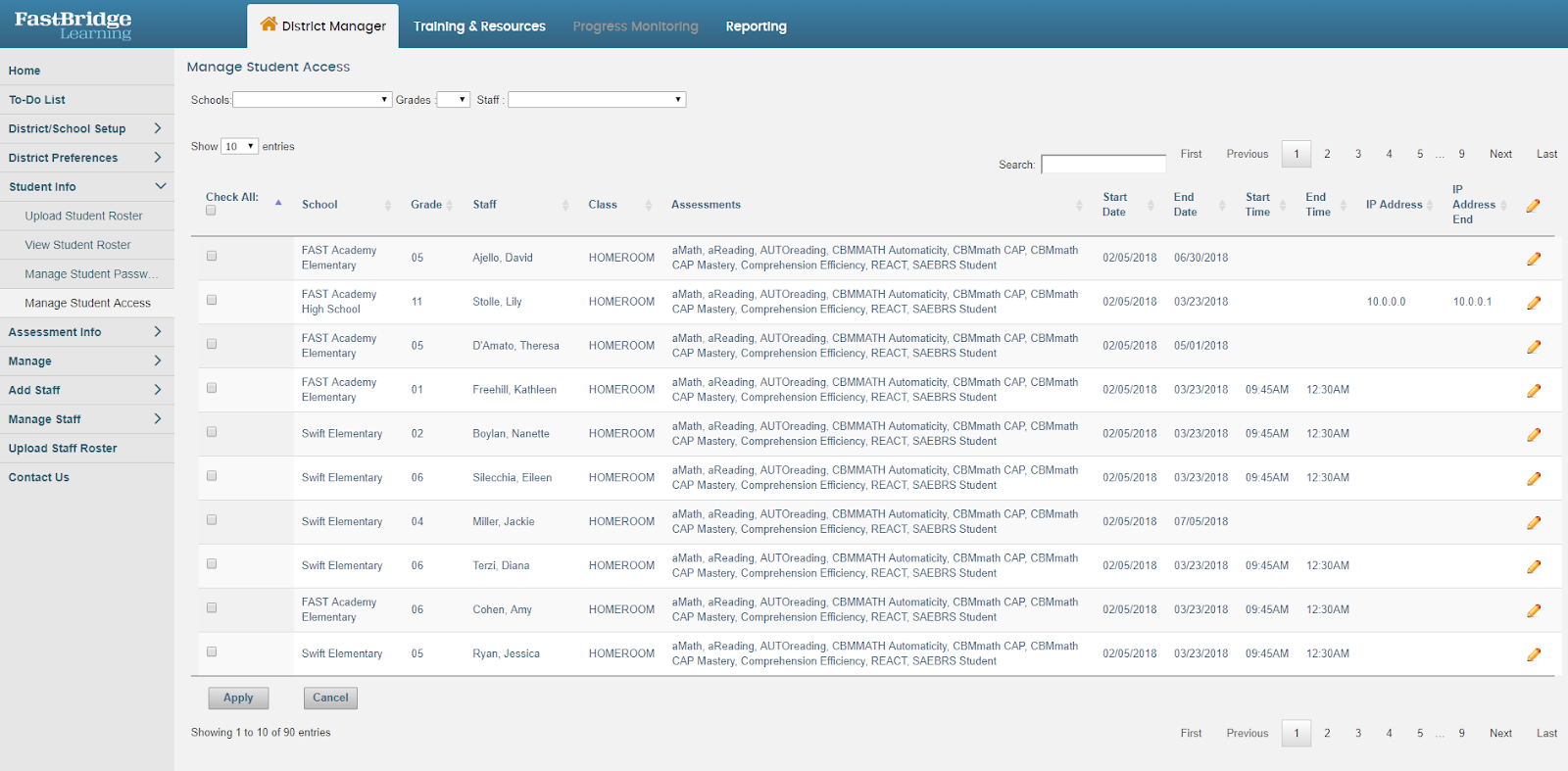1568x771 pixels.
Task: Switch to Training & Resources tab
Action: click(x=479, y=26)
